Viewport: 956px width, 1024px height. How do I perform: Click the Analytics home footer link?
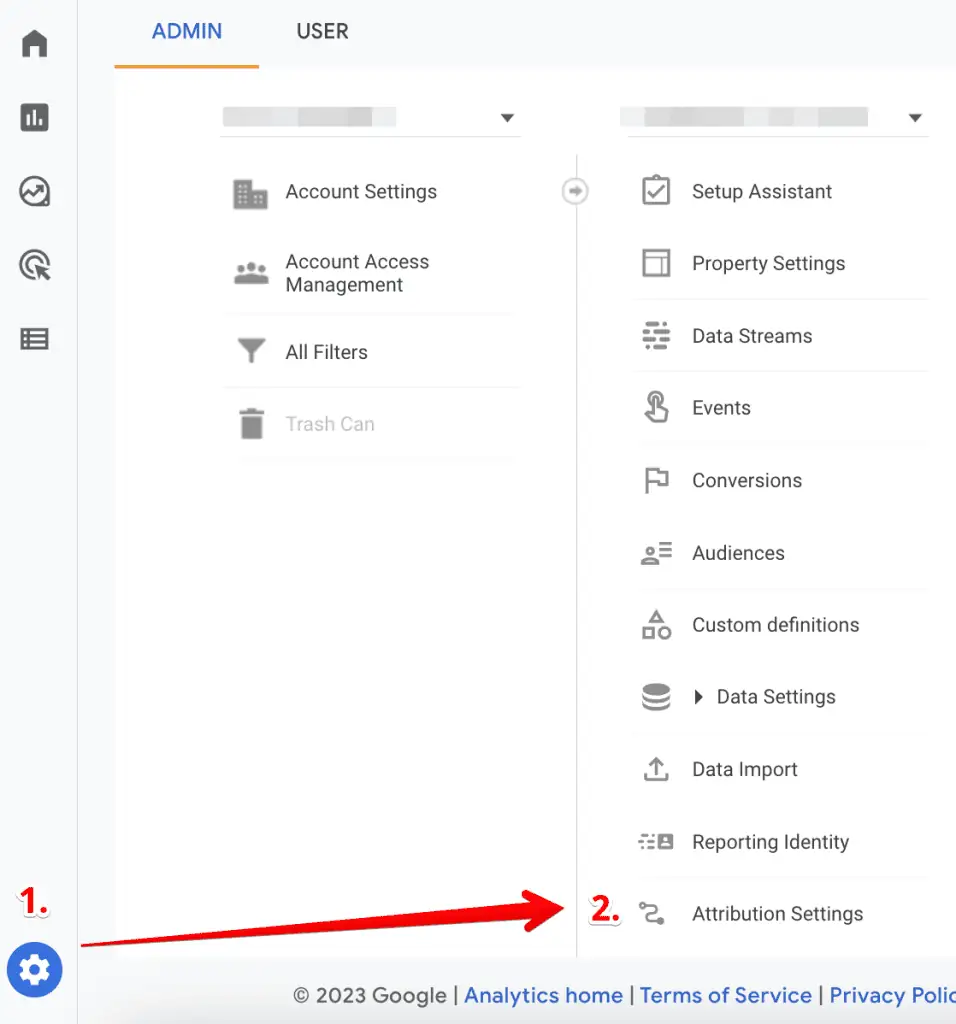tap(543, 995)
